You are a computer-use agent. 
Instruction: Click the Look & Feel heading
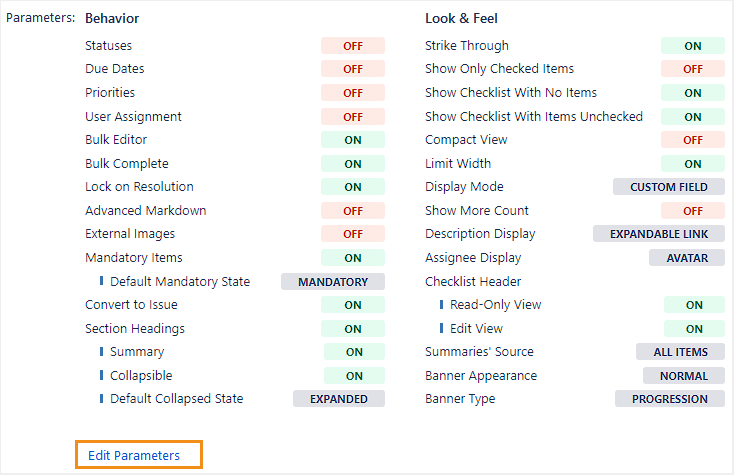pos(461,19)
